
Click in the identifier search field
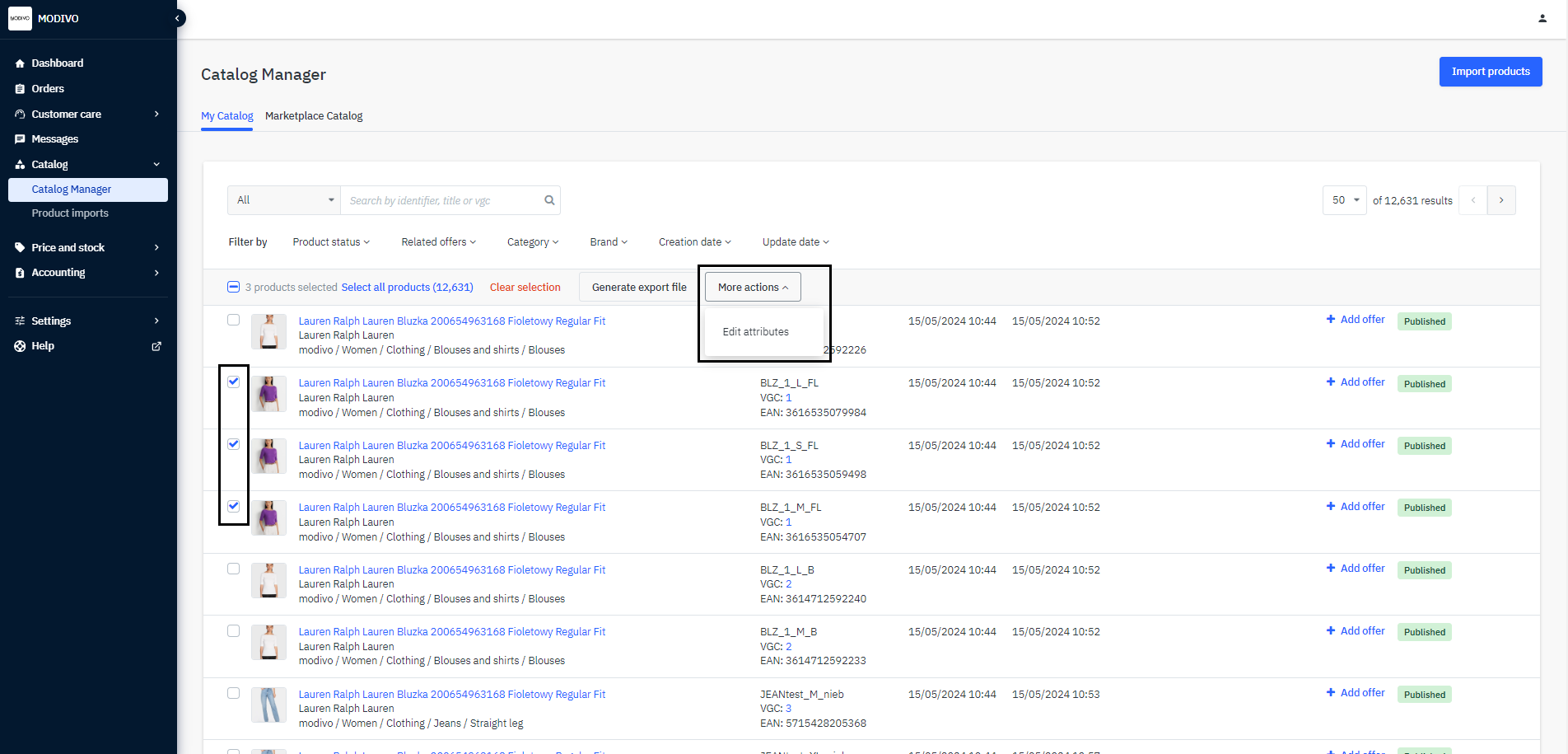point(444,200)
